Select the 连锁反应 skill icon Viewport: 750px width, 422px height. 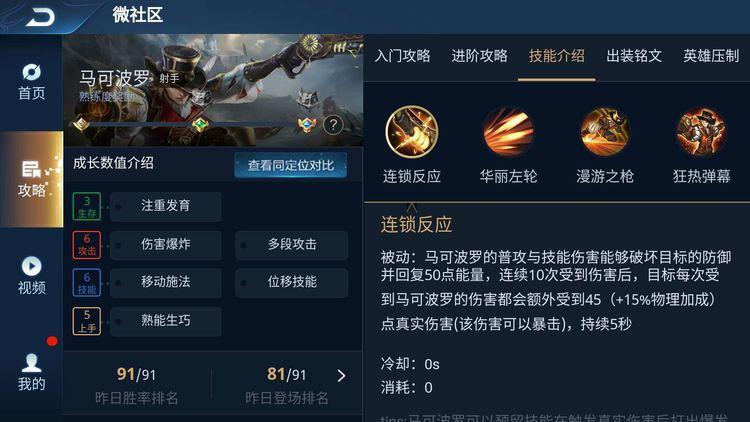click(411, 132)
